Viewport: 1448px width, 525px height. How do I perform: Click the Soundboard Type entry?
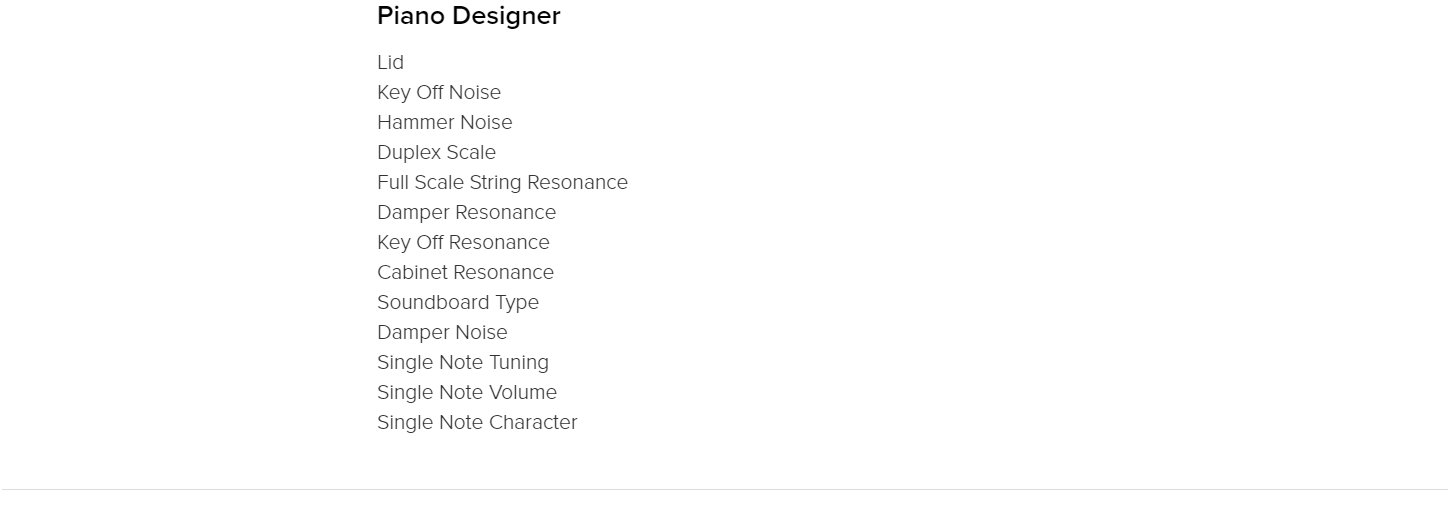(458, 302)
